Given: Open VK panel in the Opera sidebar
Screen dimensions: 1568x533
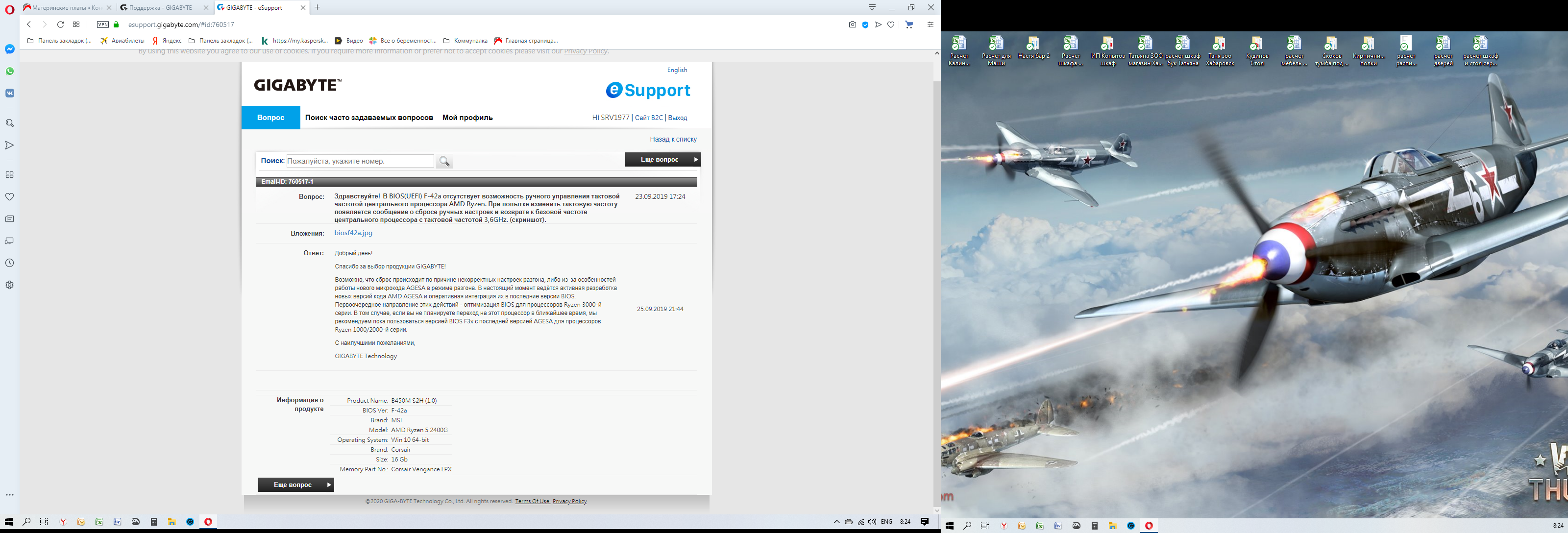Looking at the screenshot, I should tap(10, 93).
